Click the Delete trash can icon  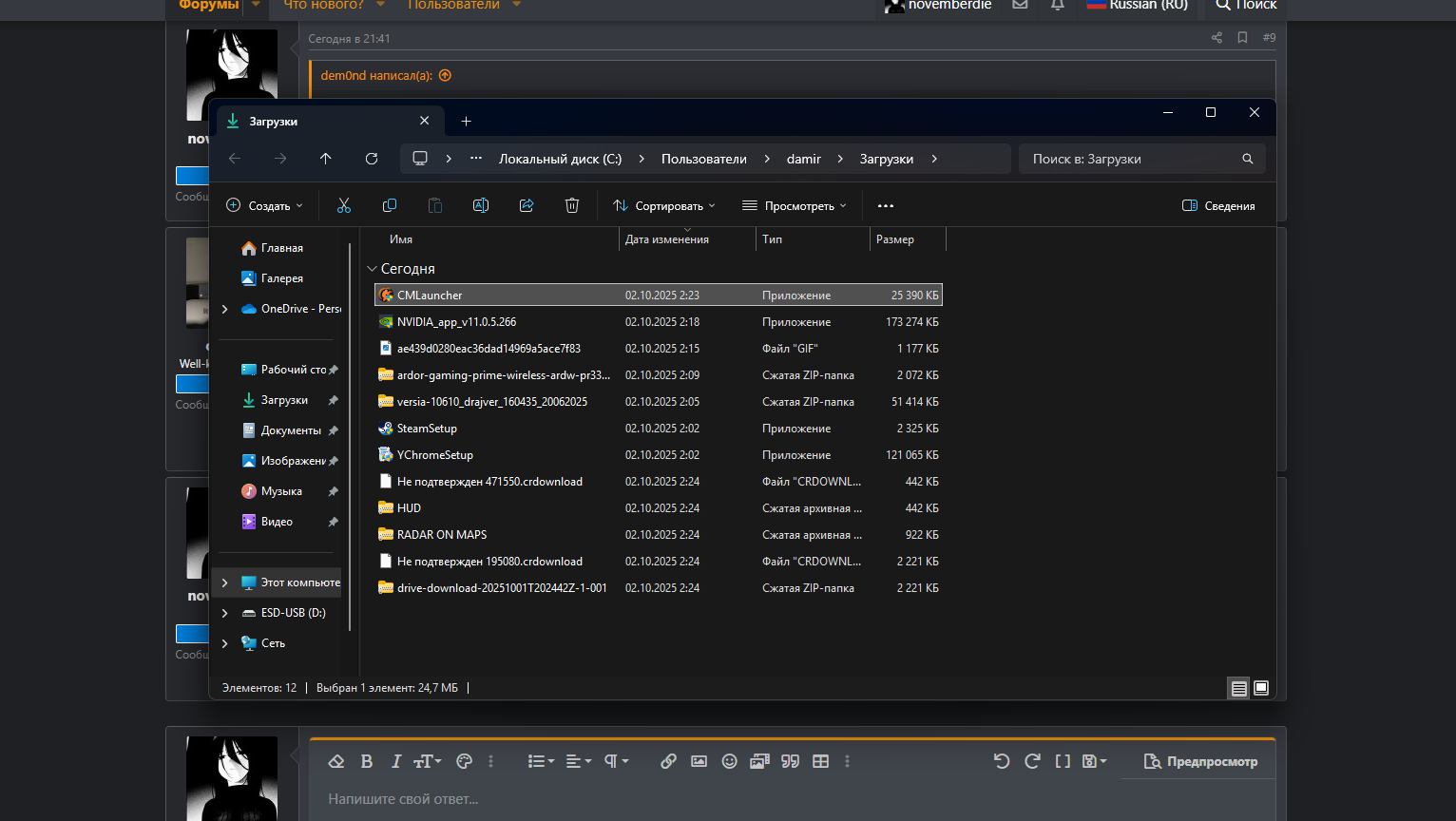click(x=572, y=205)
